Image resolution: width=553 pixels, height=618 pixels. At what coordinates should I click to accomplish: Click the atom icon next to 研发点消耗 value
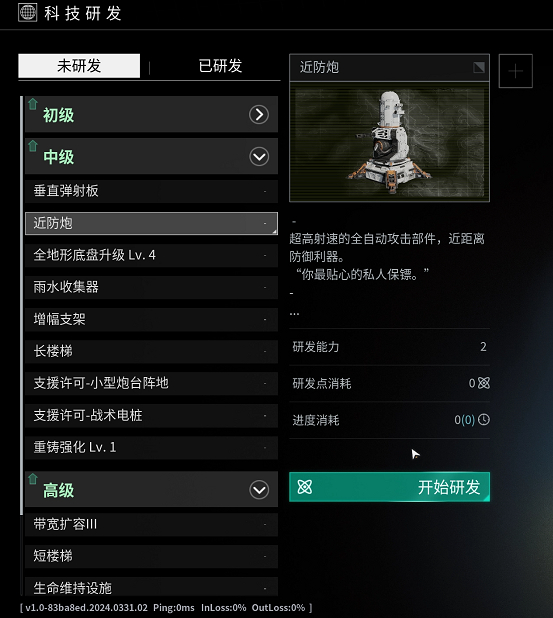point(484,383)
